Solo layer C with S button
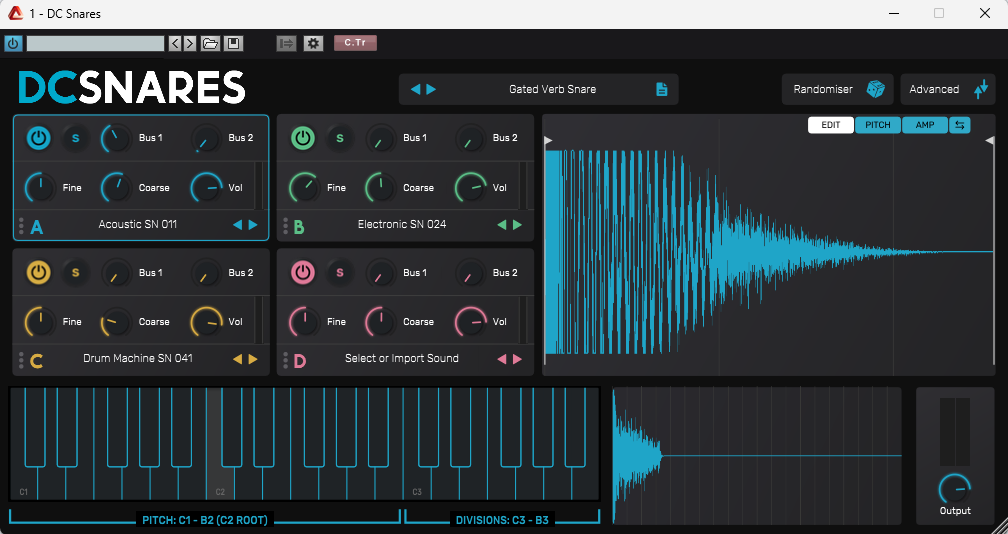Image resolution: width=1008 pixels, height=534 pixels. 76,272
